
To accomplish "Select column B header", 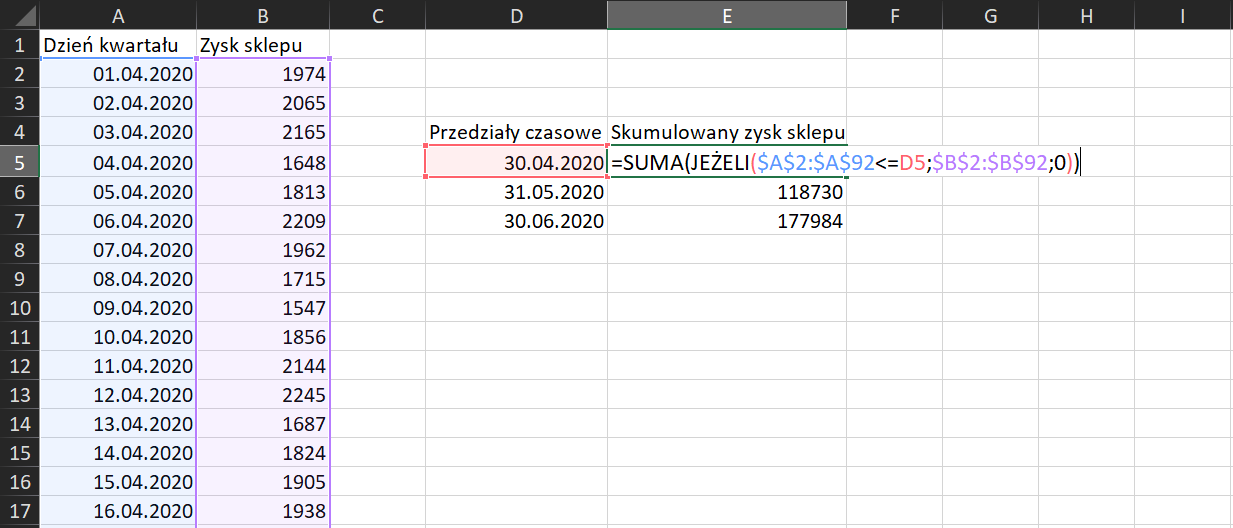I will (x=263, y=15).
